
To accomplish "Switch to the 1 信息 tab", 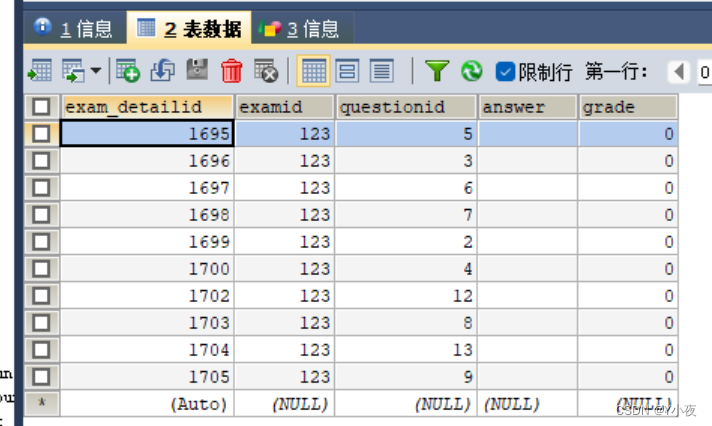I will pyautogui.click(x=73, y=29).
